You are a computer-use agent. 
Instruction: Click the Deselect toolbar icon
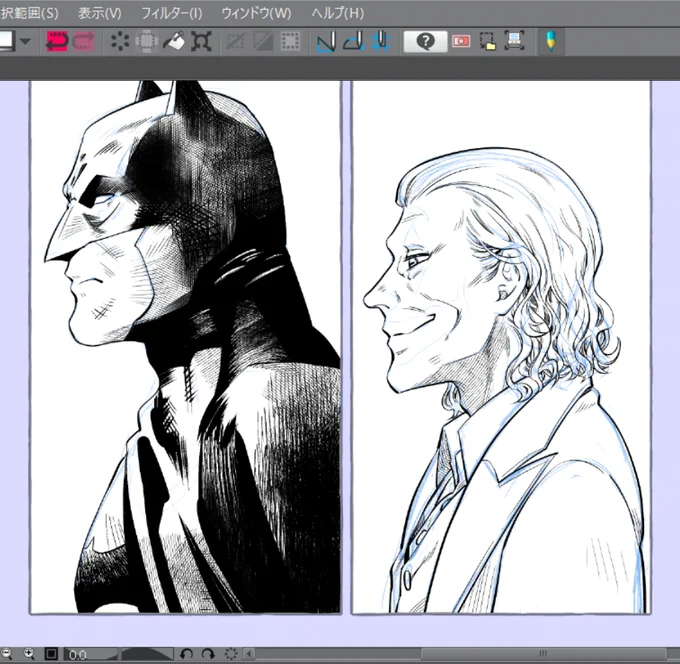pyautogui.click(x=235, y=42)
